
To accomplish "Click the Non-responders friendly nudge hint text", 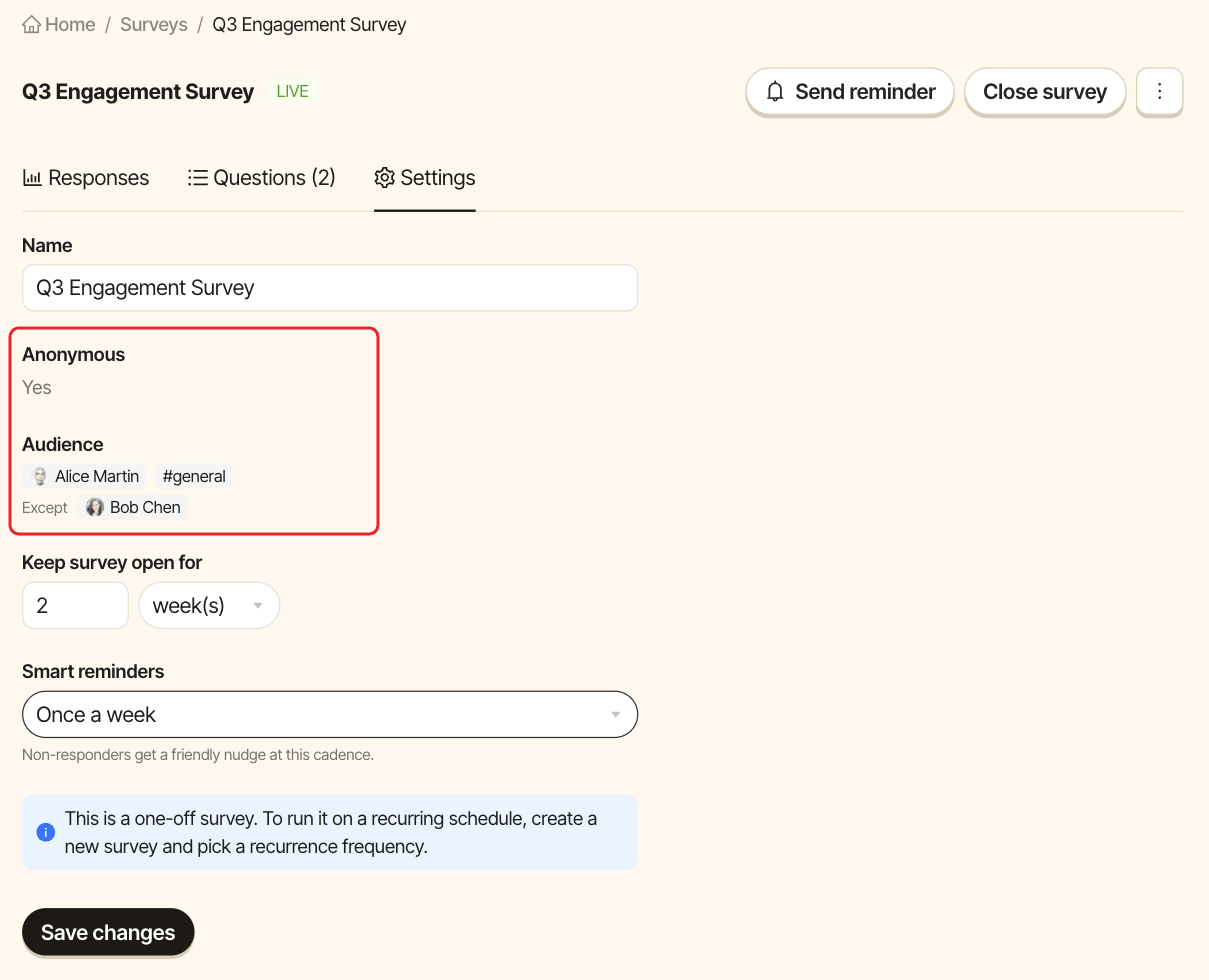I will pos(198,754).
